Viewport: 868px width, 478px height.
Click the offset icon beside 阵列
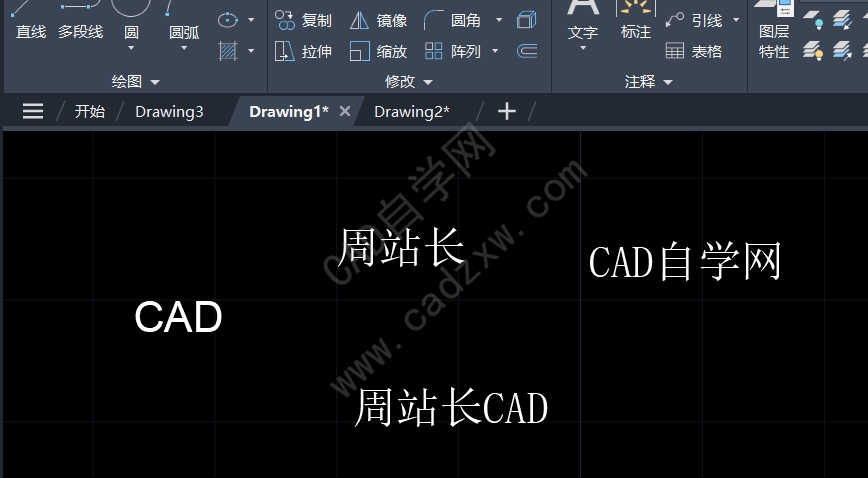[526, 52]
